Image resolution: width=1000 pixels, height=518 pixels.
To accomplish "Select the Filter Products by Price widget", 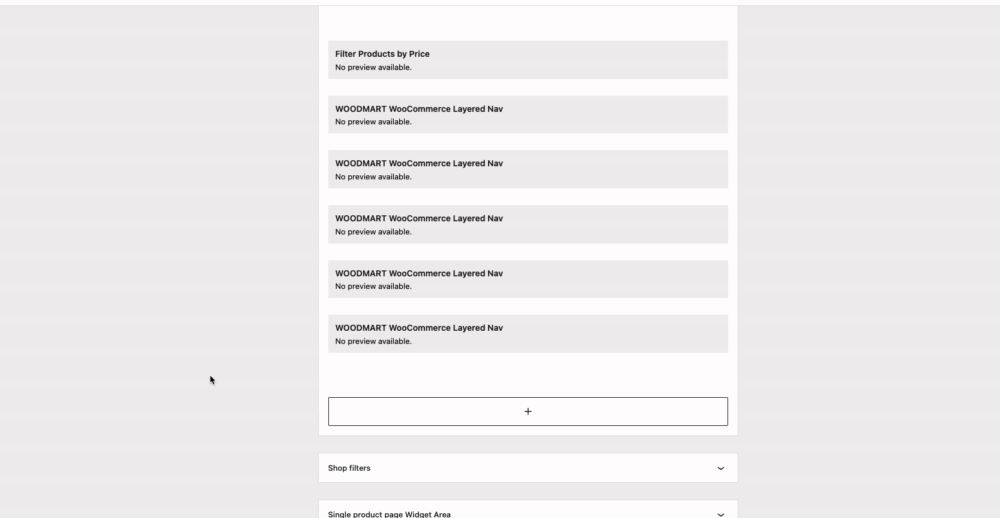I will tap(527, 60).
